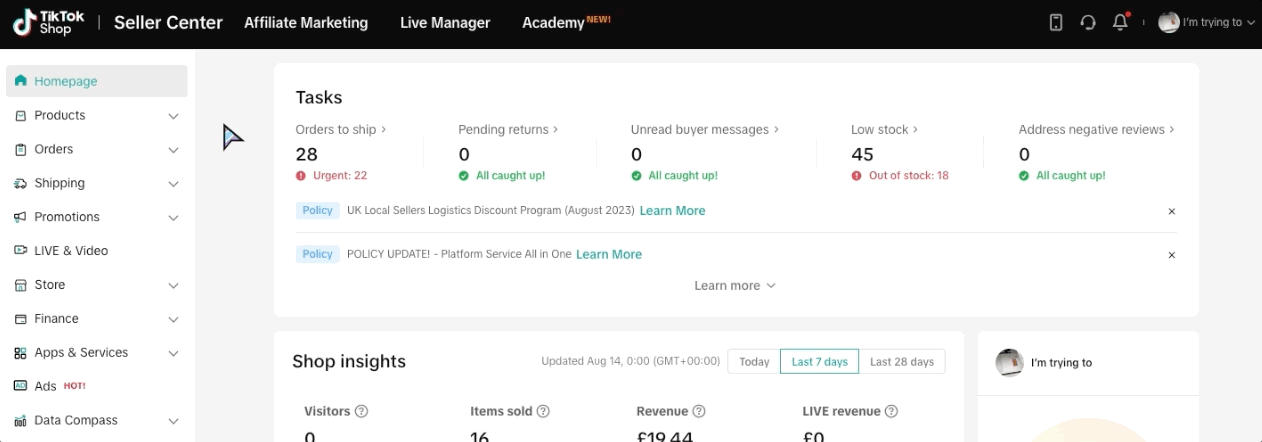Click the LIVE revenue help icon
This screenshot has width=1262, height=442.
pyautogui.click(x=891, y=411)
